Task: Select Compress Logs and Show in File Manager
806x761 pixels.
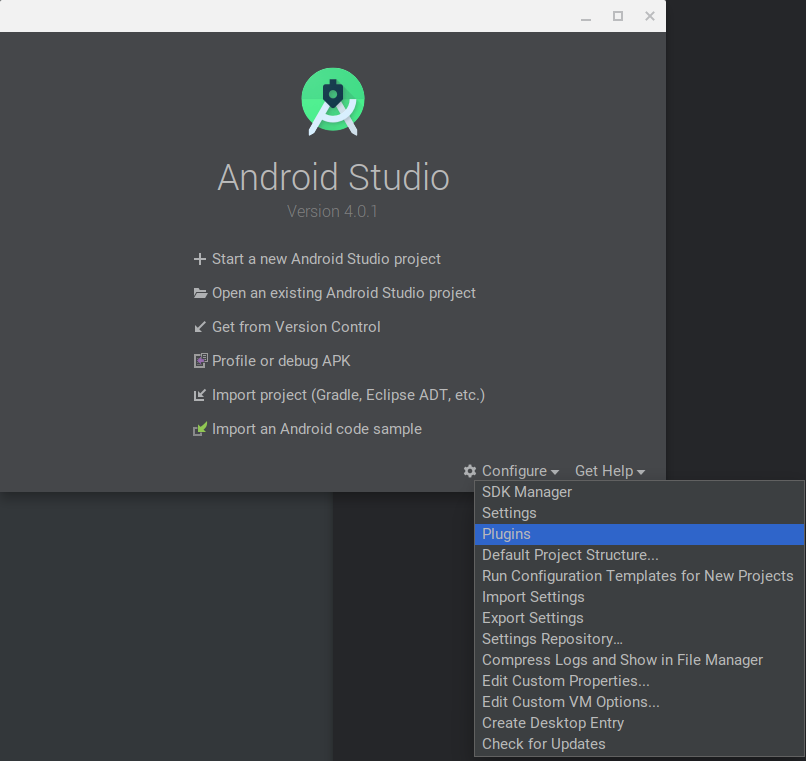Action: pos(639,660)
